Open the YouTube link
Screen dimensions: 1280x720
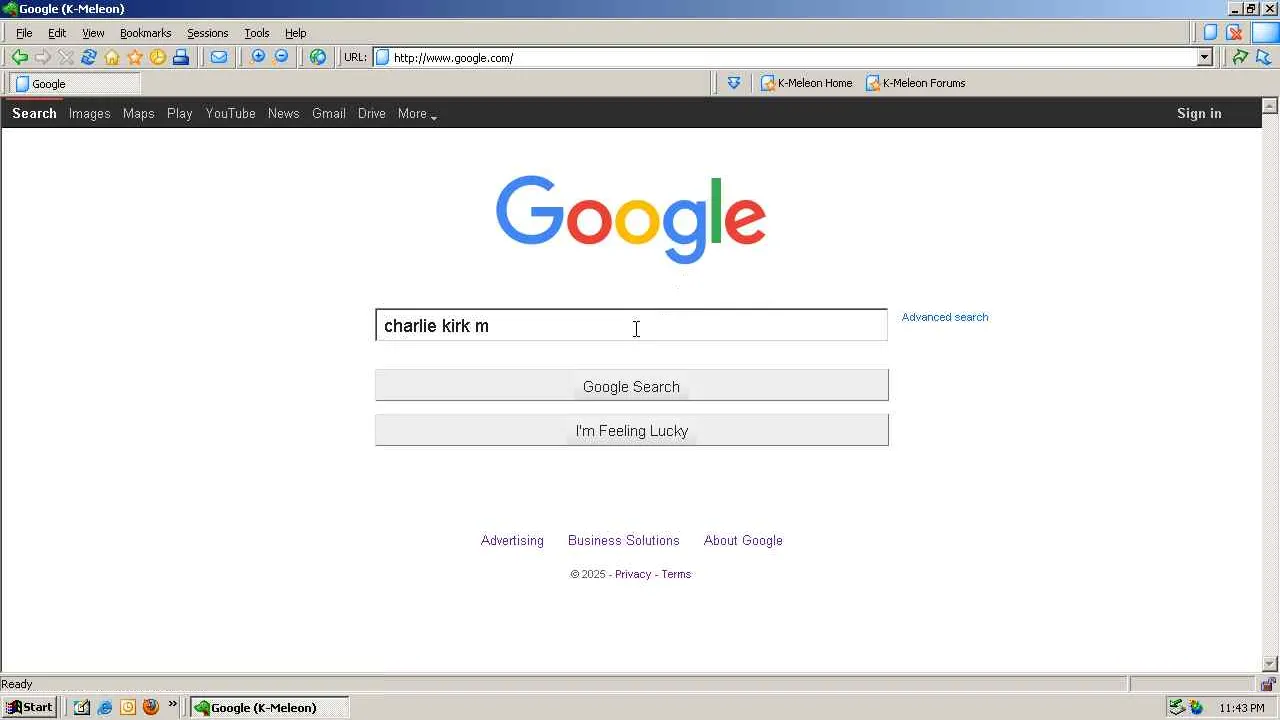tap(230, 114)
